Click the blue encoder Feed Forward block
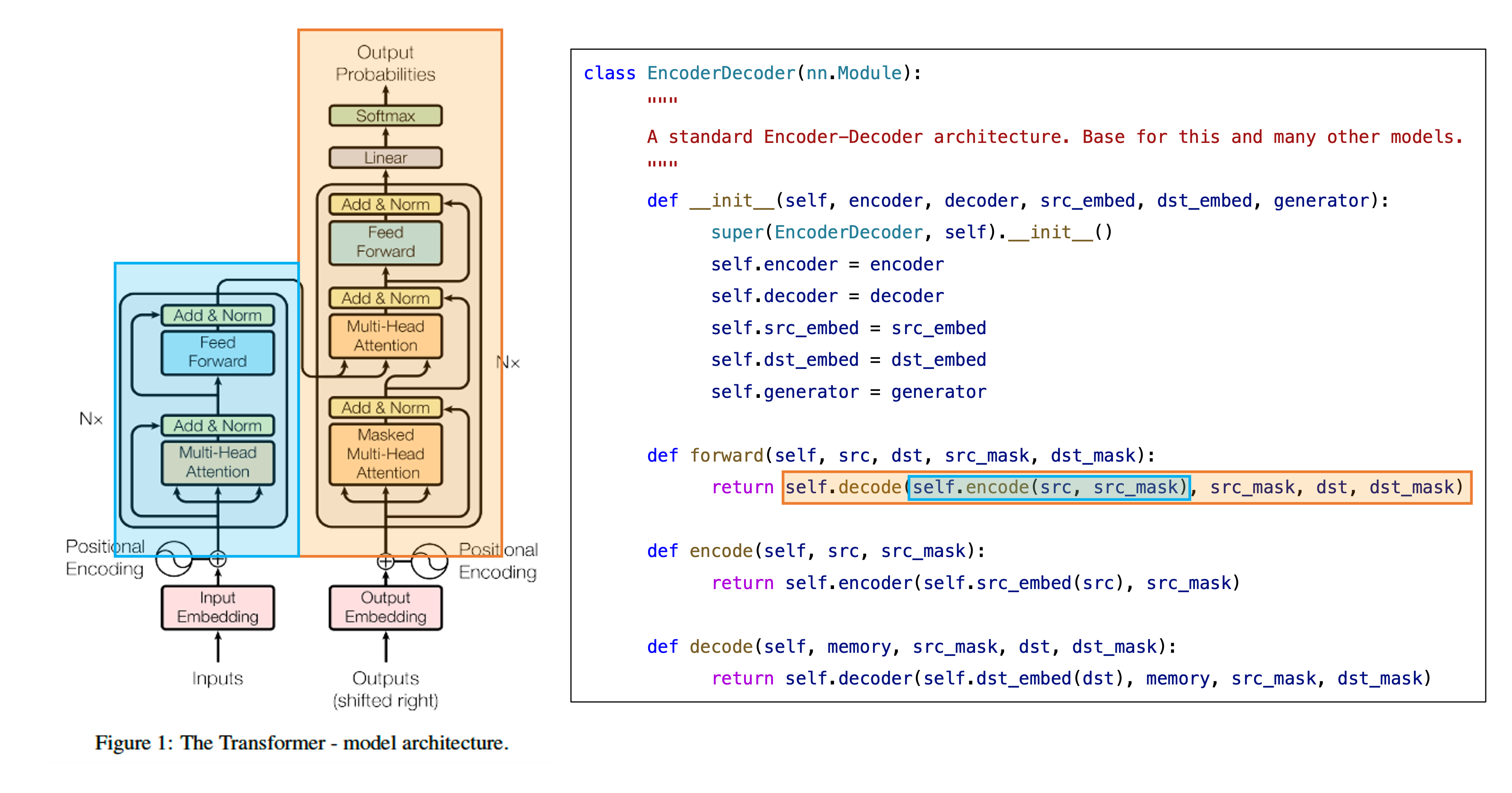The height and width of the screenshot is (793, 1512). pyautogui.click(x=217, y=352)
